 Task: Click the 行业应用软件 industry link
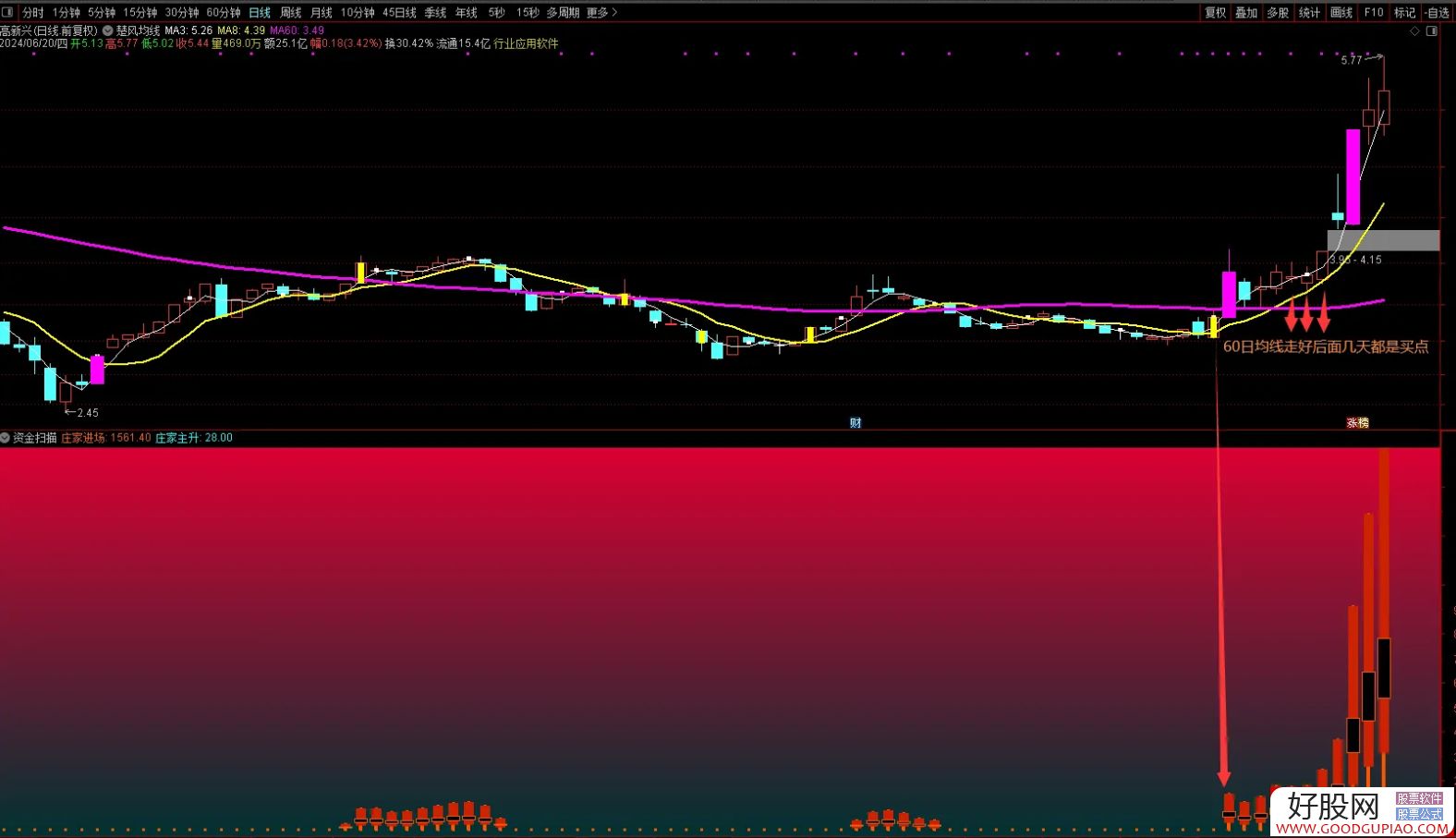527,43
